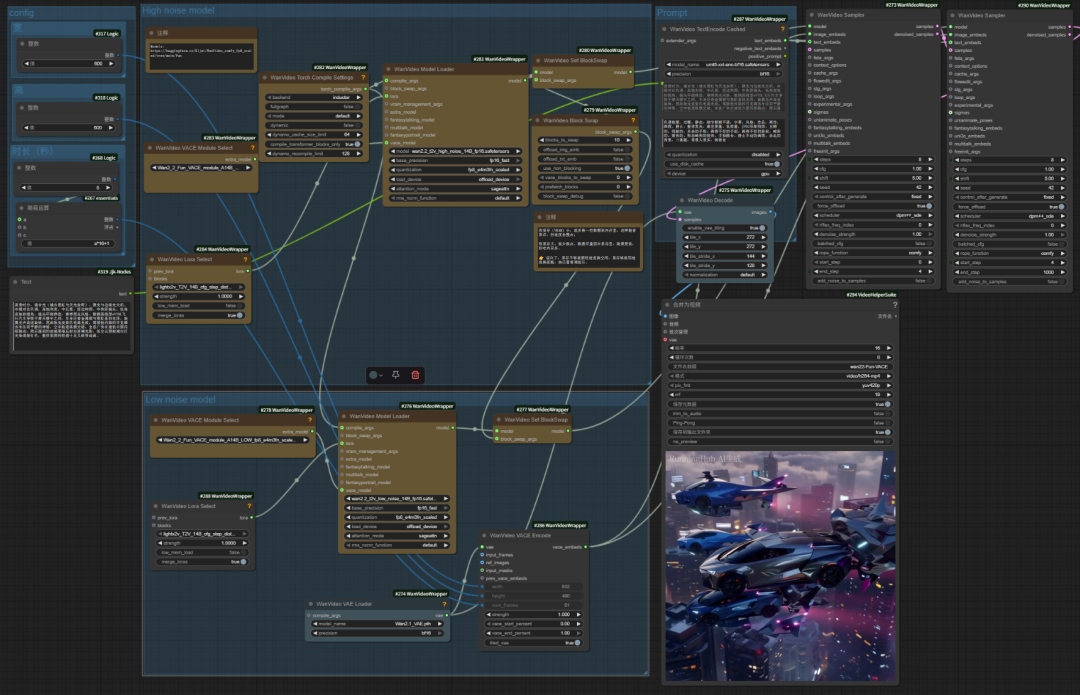Viewport: 1080px width, 695px height.
Task: Collapse low noise WanVideo Set BlockSwap node
Action: (498, 419)
